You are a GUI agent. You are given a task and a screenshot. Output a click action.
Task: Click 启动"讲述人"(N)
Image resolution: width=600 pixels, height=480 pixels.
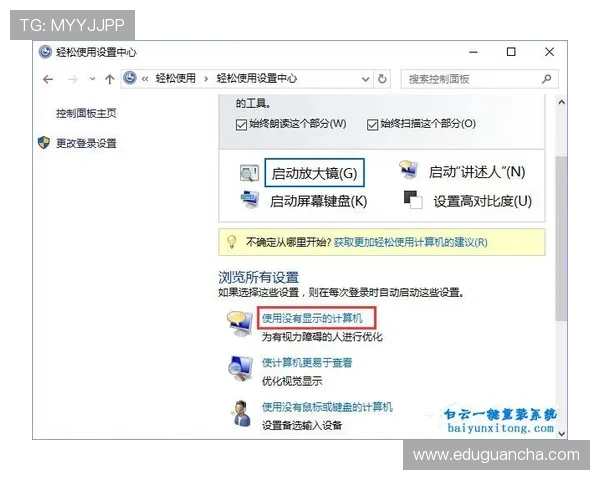[476, 172]
